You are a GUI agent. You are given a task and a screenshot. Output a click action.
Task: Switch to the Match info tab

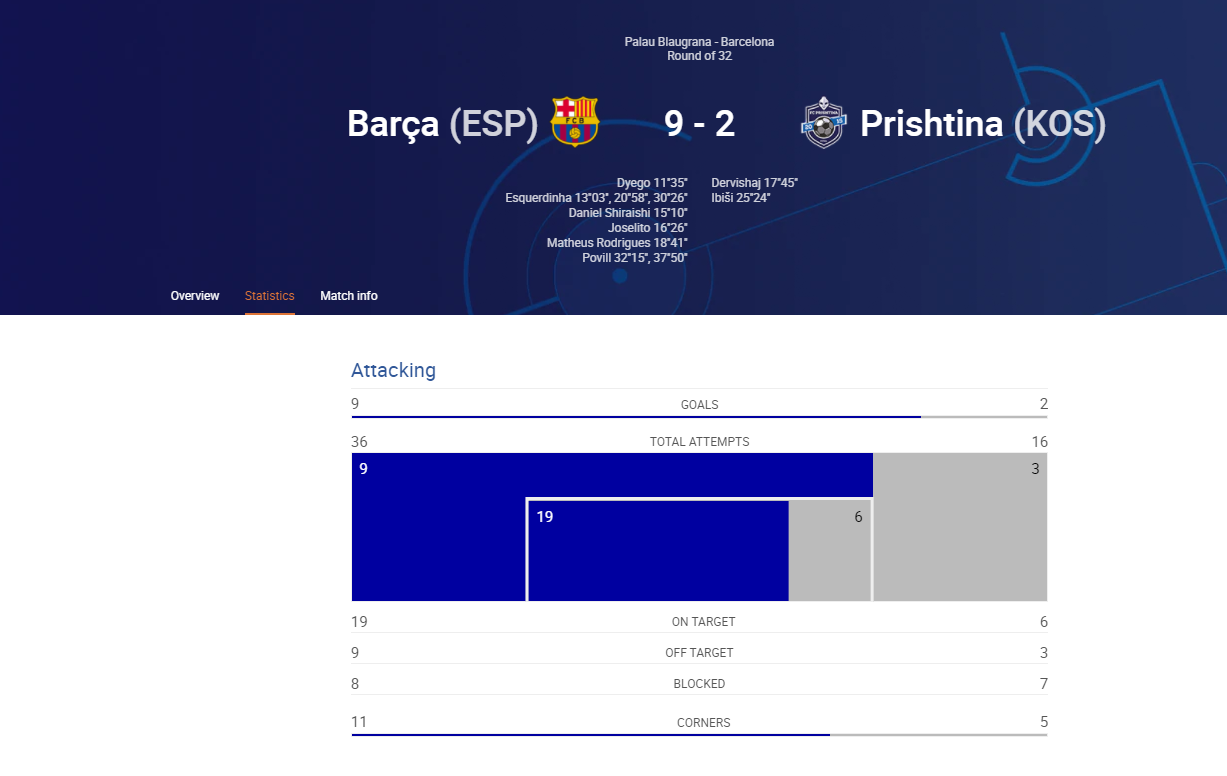pos(349,296)
